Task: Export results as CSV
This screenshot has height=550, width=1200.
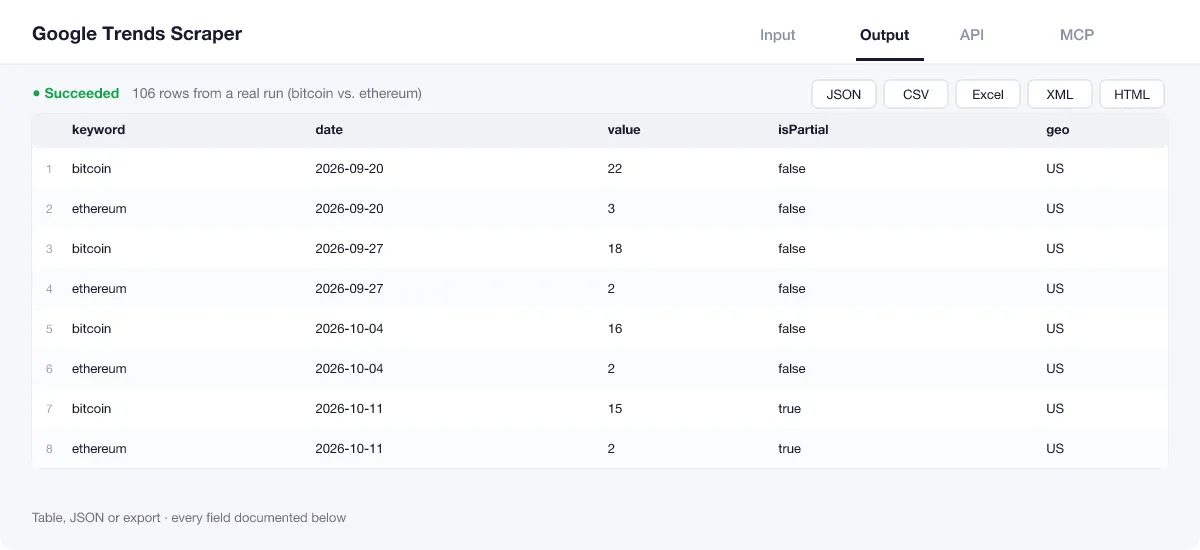Action: (x=916, y=94)
